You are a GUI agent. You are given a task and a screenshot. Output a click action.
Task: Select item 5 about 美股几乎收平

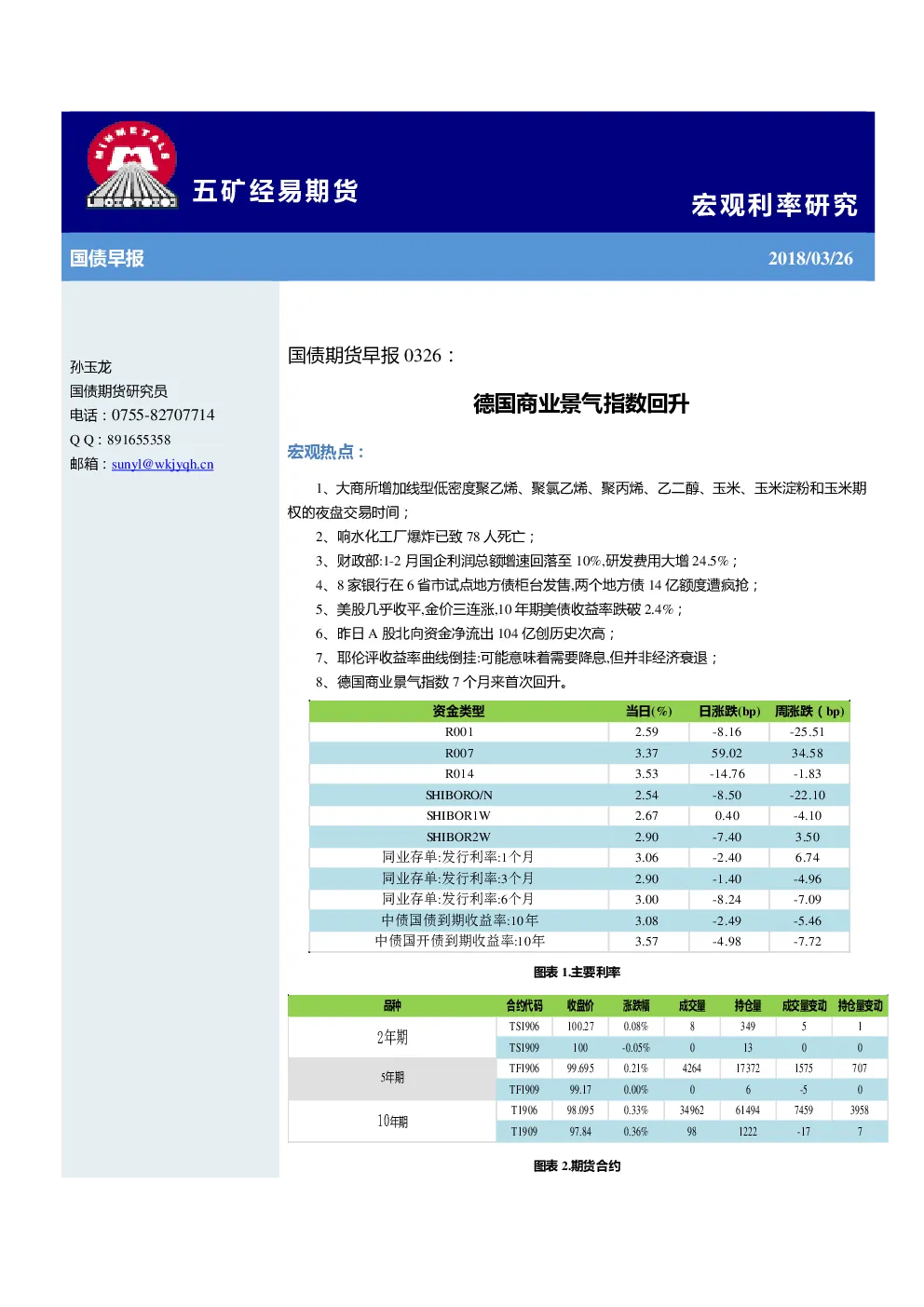(x=499, y=609)
